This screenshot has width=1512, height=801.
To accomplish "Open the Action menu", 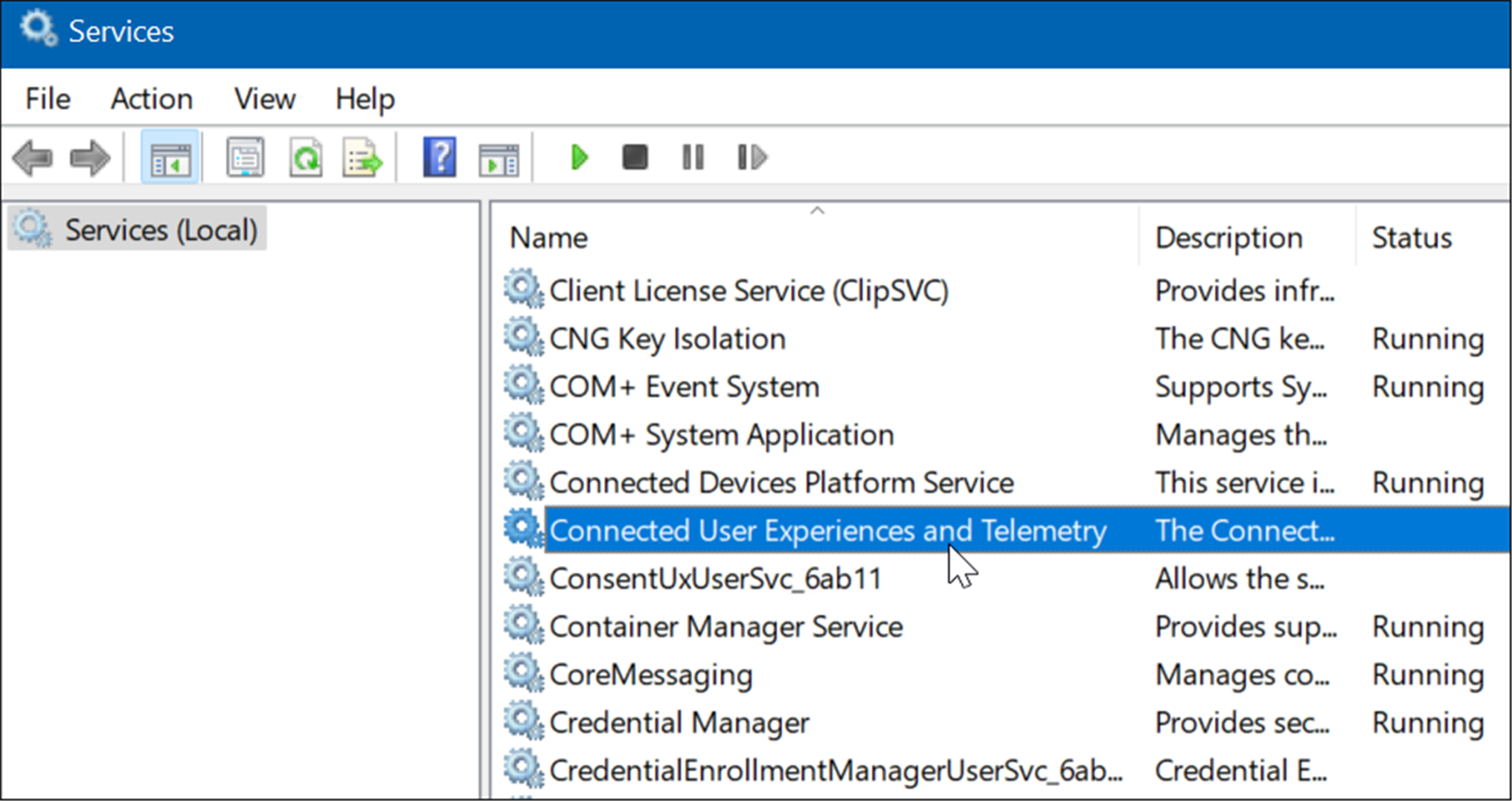I will 152,99.
